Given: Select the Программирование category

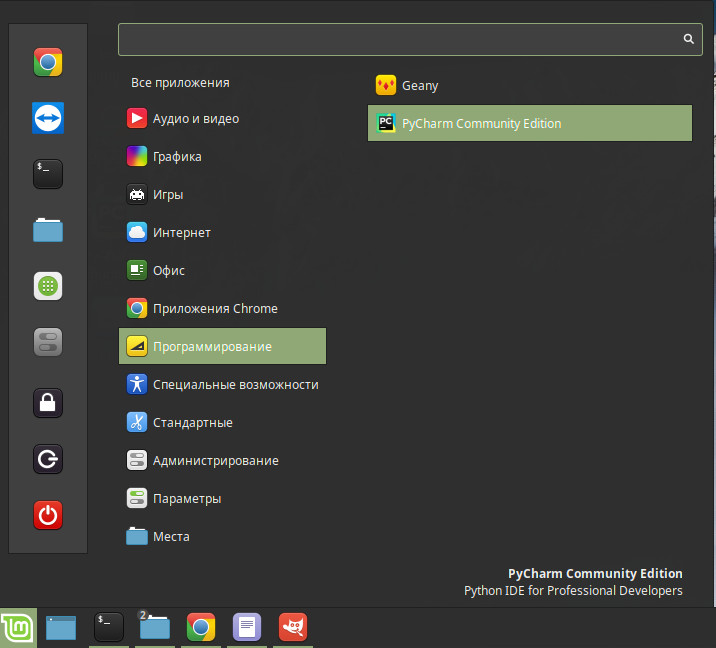Looking at the screenshot, I should [222, 346].
